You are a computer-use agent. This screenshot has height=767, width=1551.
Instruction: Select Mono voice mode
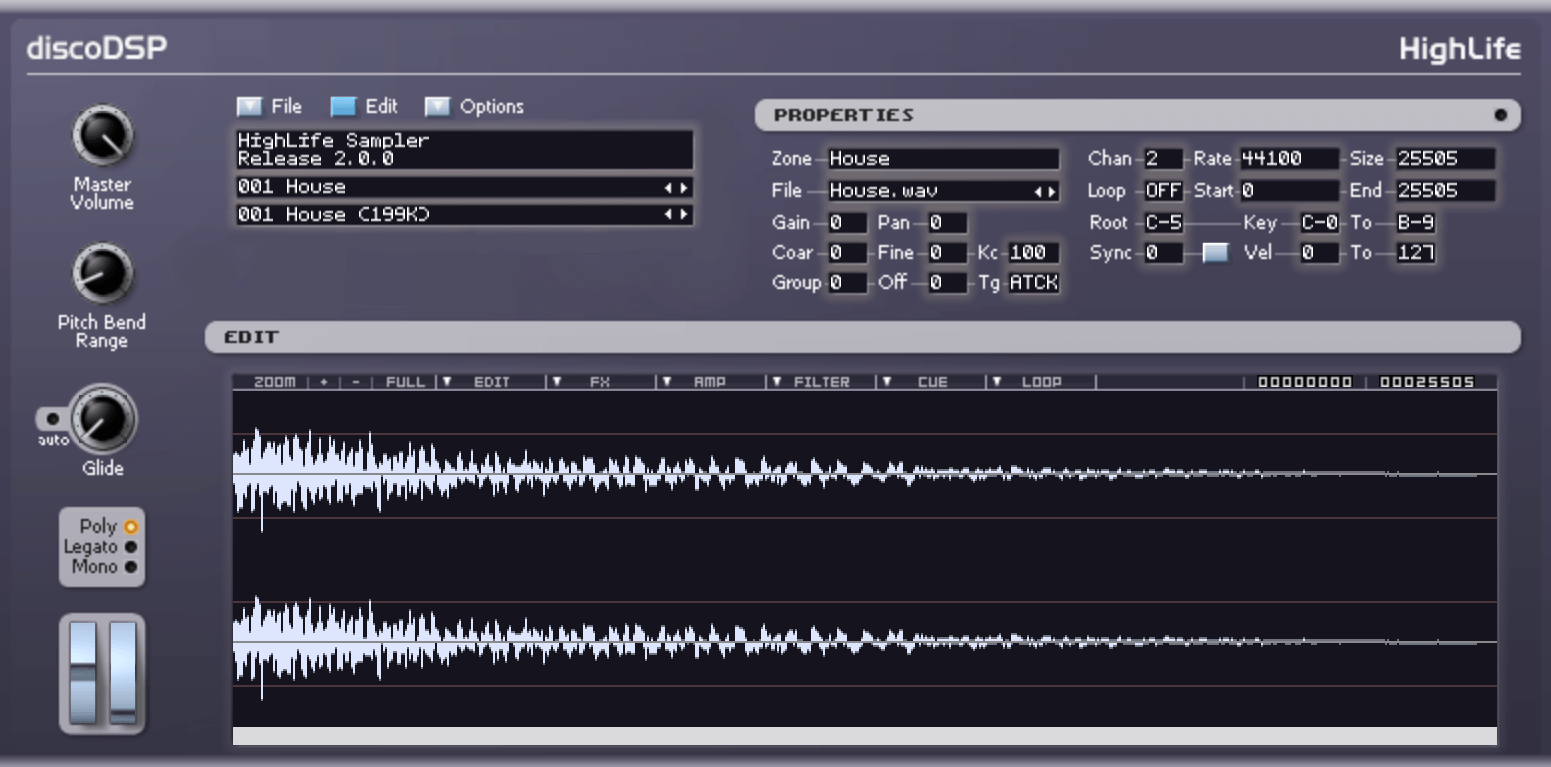pyautogui.click(x=130, y=567)
